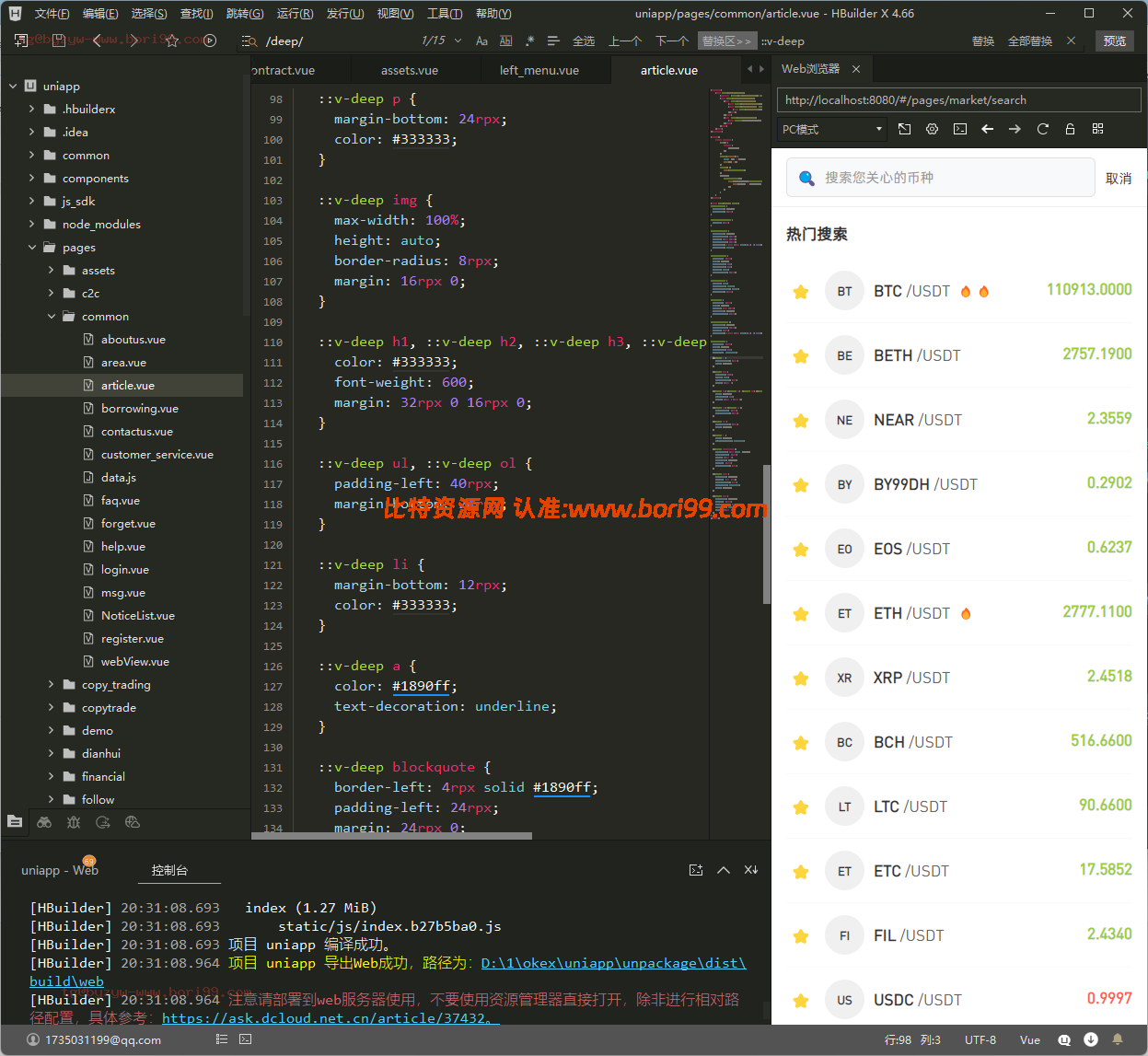The width and height of the screenshot is (1148, 1056).
Task: Toggle favorite star for BTC /USDT
Action: 801,292
